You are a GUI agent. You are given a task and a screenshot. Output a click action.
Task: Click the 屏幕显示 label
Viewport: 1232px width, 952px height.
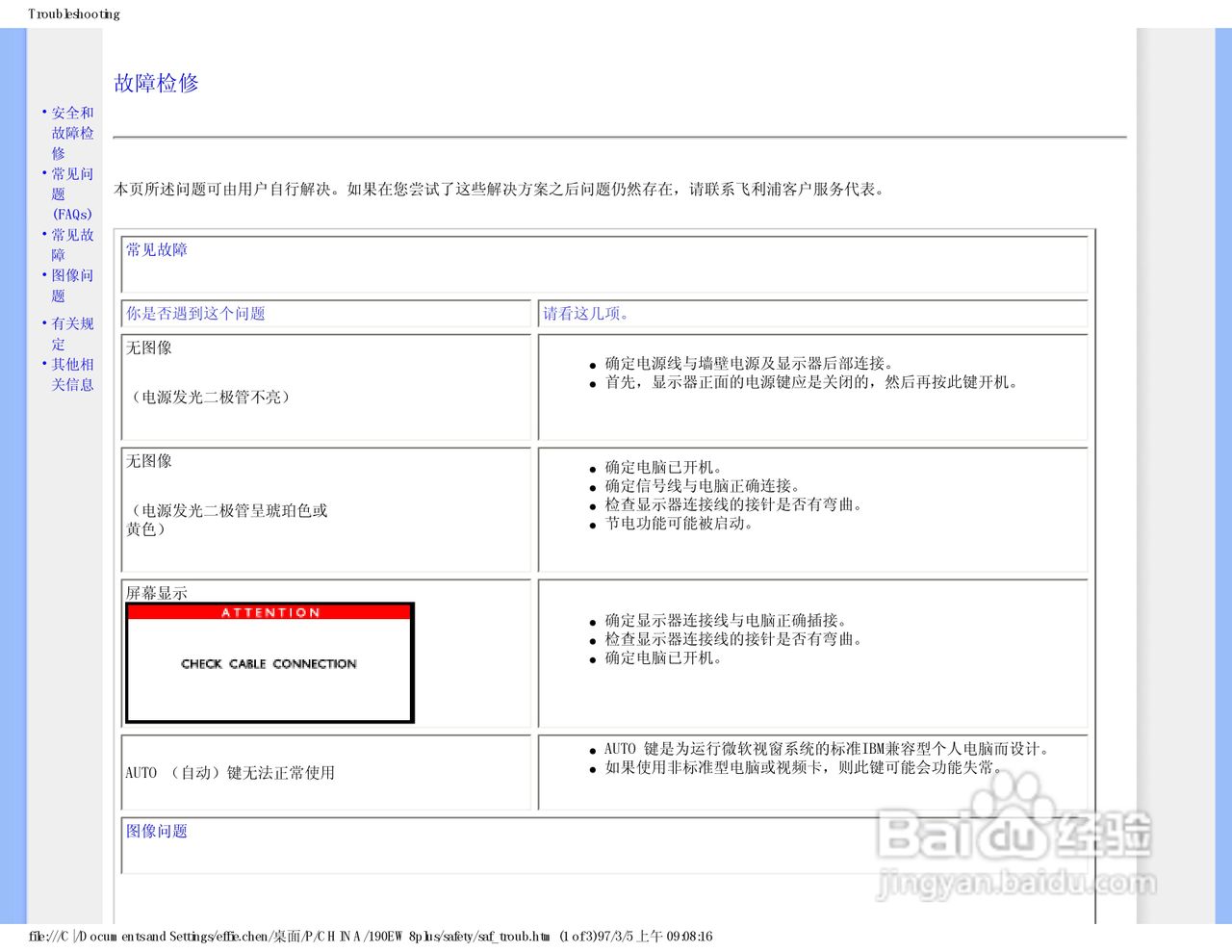click(x=157, y=593)
